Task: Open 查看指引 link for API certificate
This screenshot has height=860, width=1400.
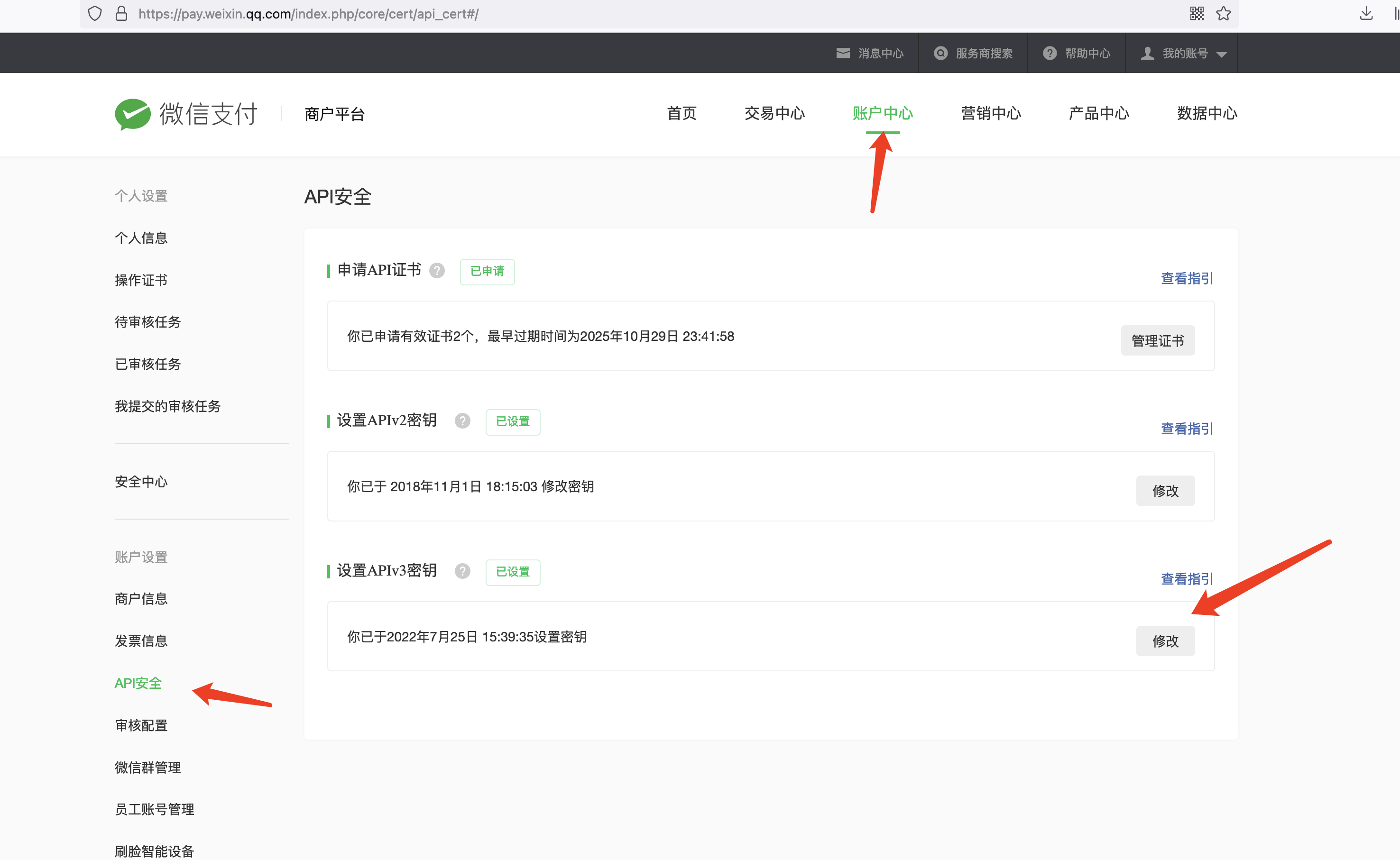Action: pos(1187,279)
